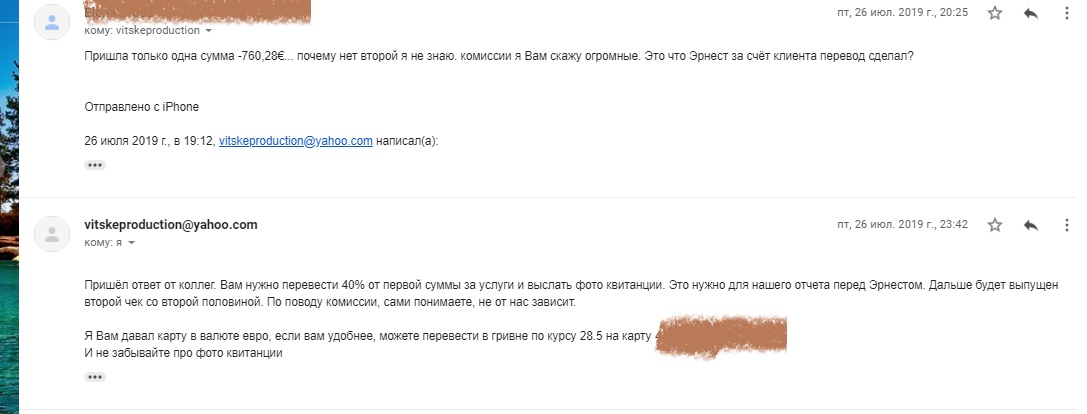Click the date "пт, 26 июл. 2019 г., 20:25"
This screenshot has width=1087, height=414.
[902, 13]
